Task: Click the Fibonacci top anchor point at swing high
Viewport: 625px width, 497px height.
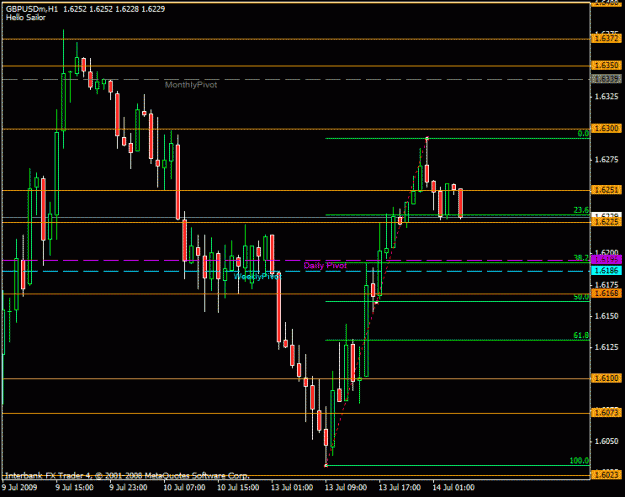Action: pyautogui.click(x=427, y=138)
